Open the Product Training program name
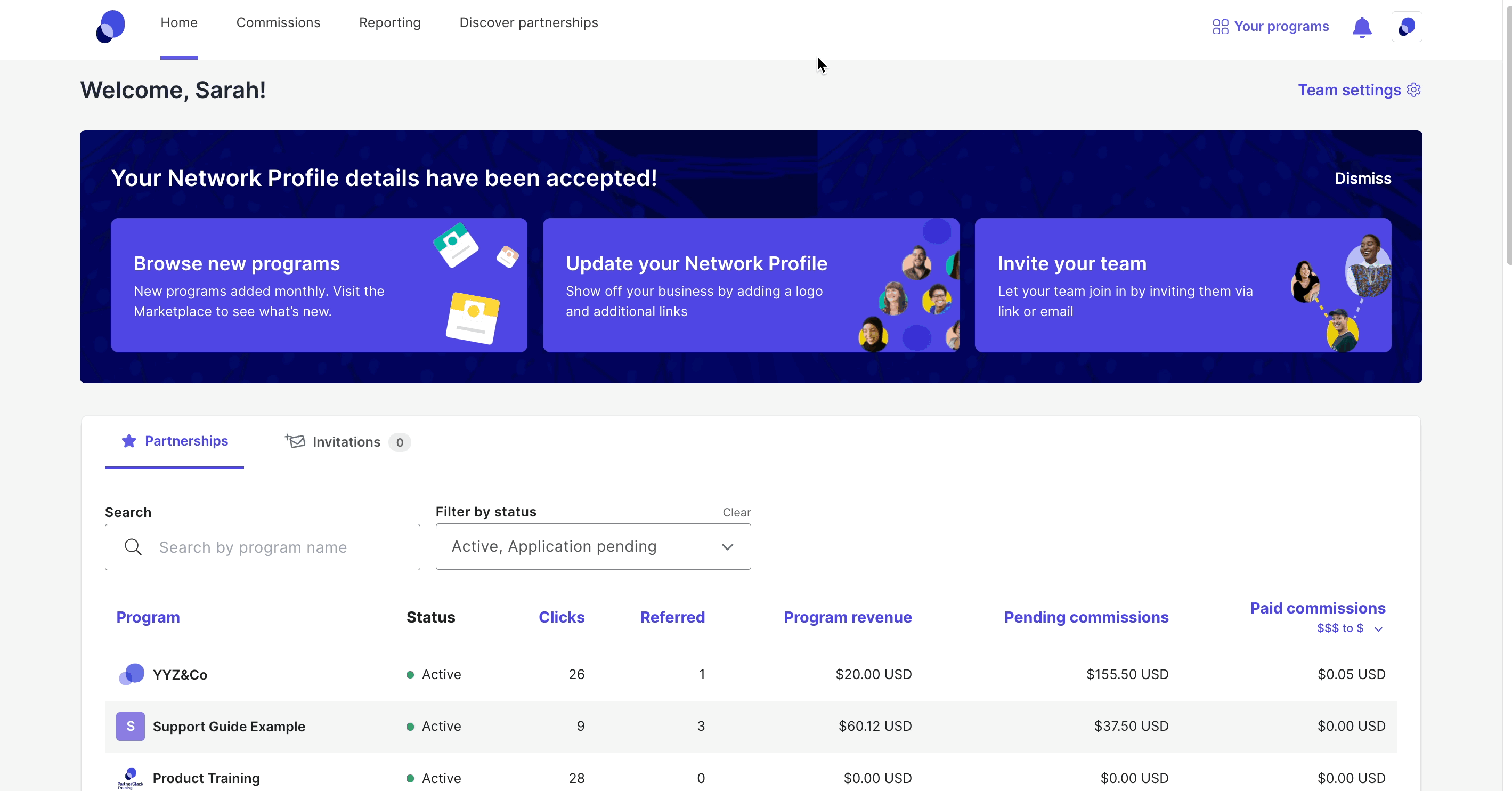Image resolution: width=1512 pixels, height=791 pixels. click(x=206, y=778)
